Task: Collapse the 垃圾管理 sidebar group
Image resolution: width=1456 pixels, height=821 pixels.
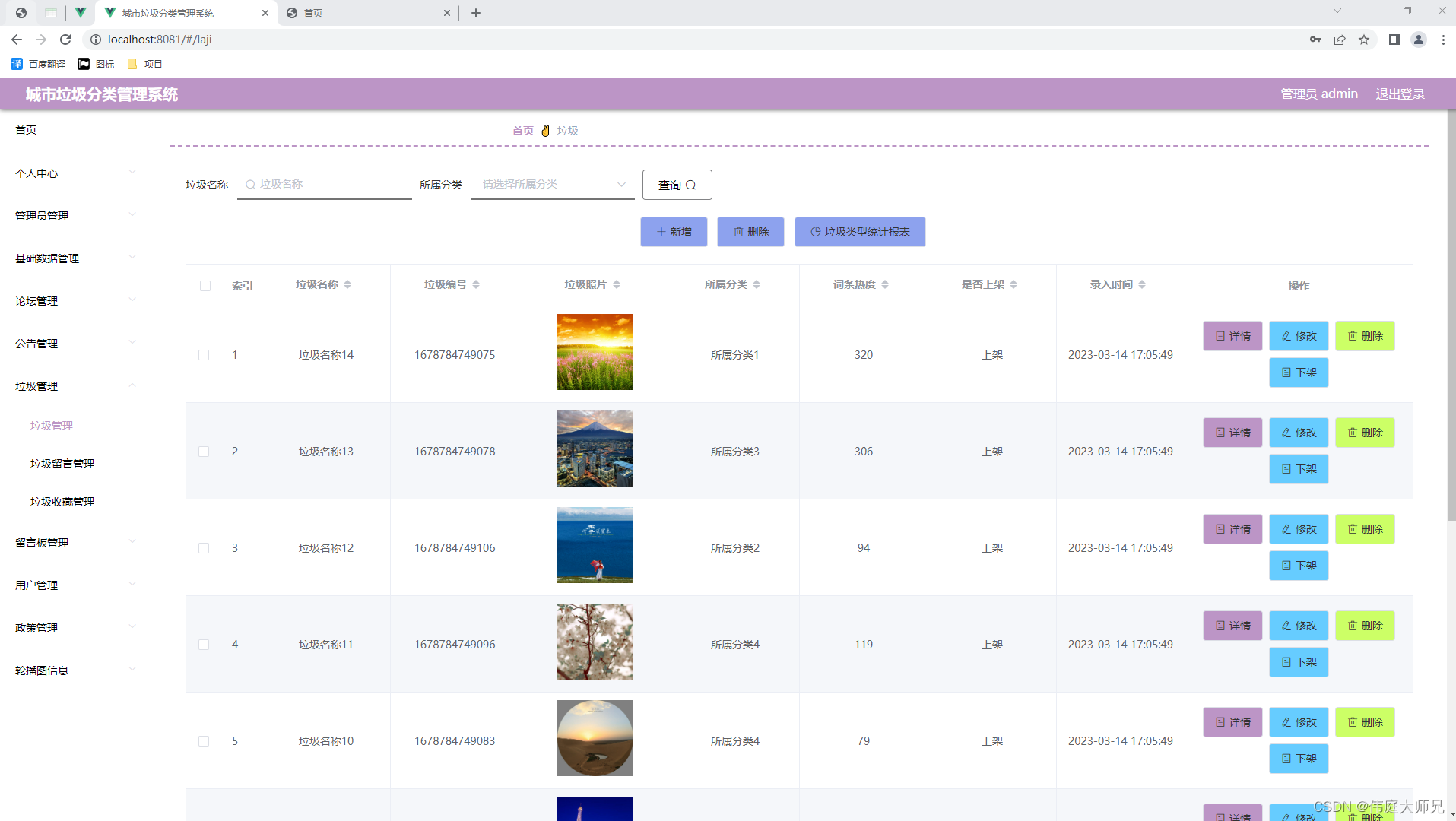Action: pyautogui.click(x=76, y=386)
